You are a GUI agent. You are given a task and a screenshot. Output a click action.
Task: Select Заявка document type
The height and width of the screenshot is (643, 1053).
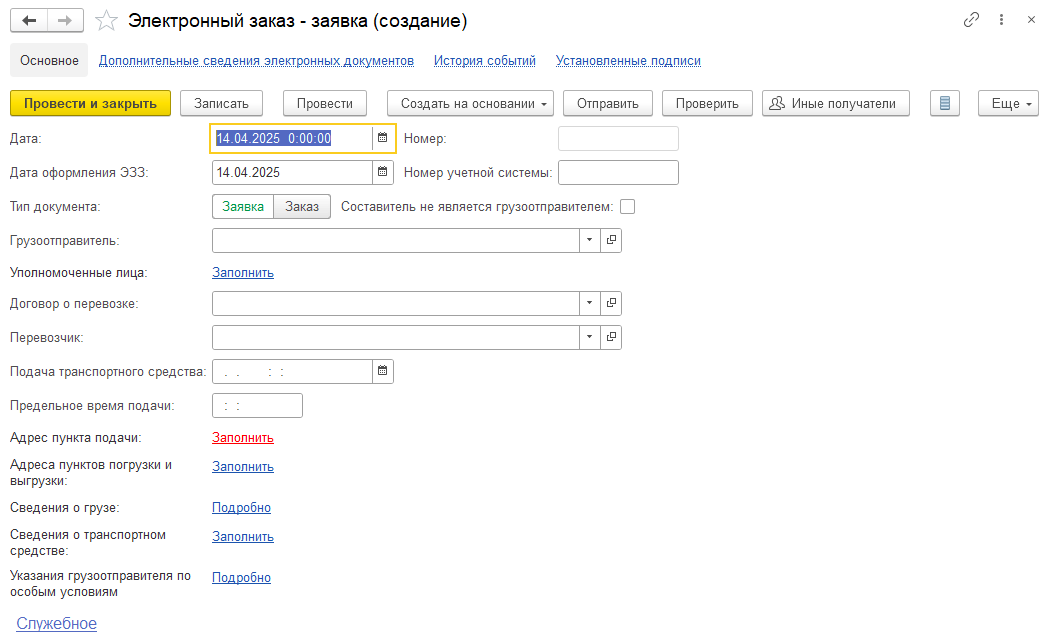coord(243,206)
